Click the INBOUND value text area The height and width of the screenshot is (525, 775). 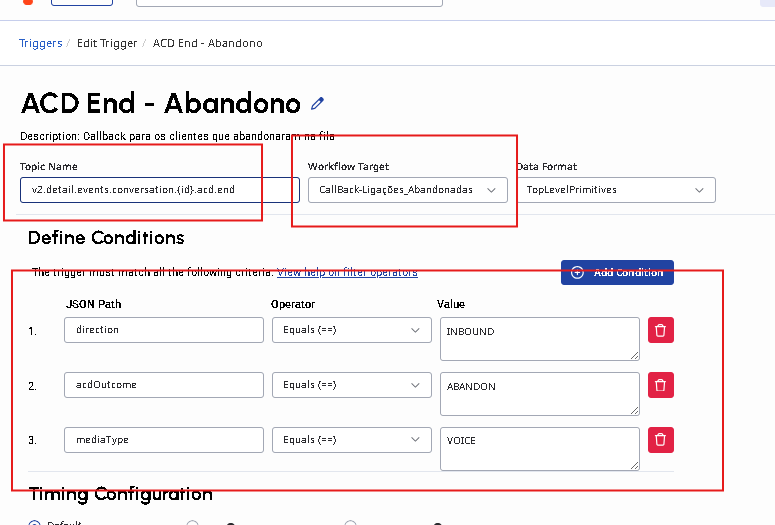539,338
